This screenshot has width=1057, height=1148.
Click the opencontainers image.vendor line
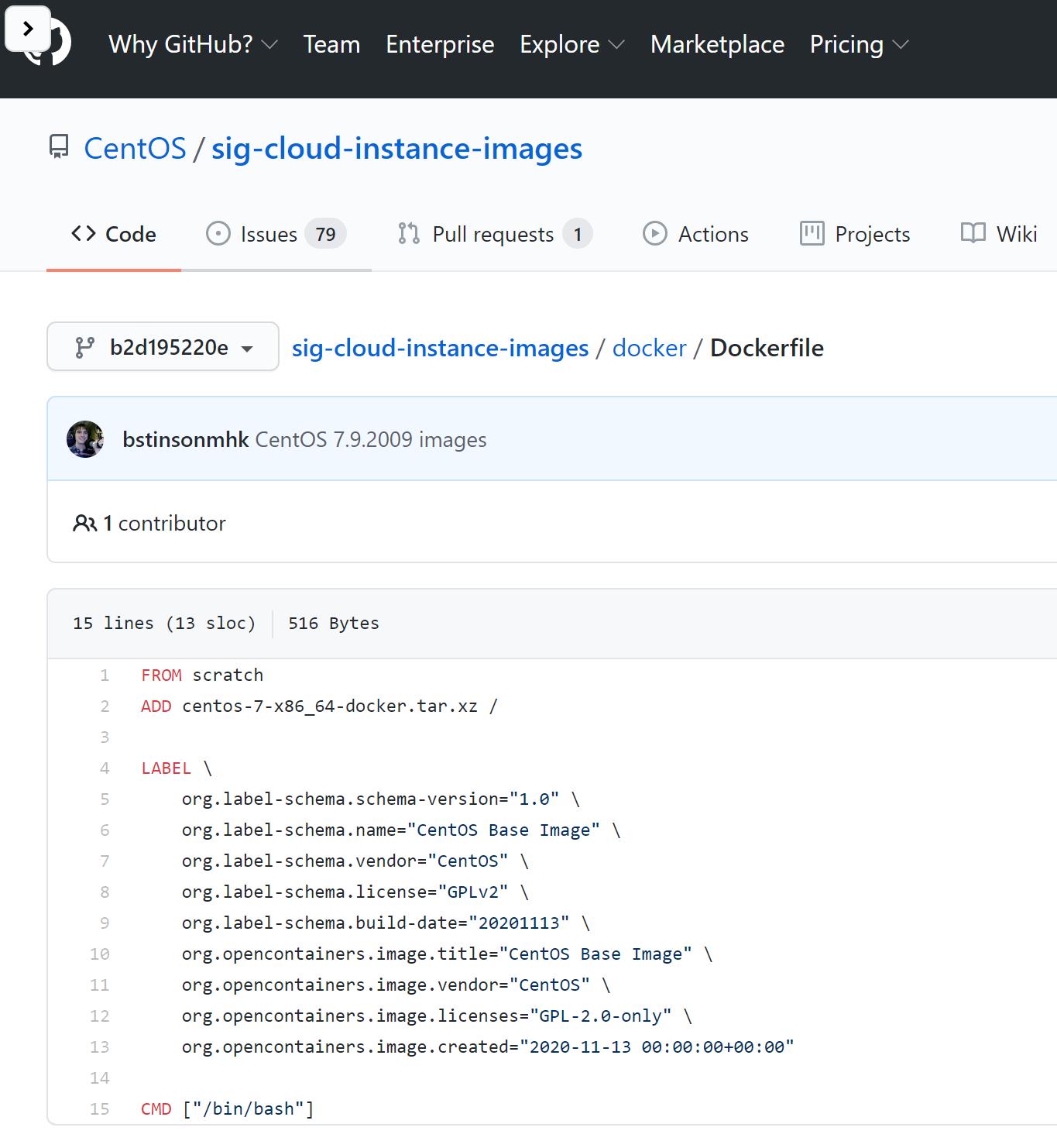coord(396,985)
